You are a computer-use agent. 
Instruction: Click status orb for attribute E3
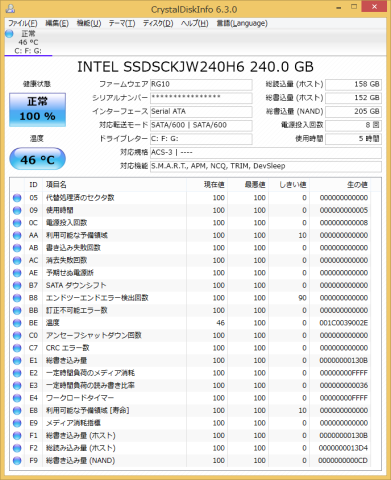click(x=17, y=386)
